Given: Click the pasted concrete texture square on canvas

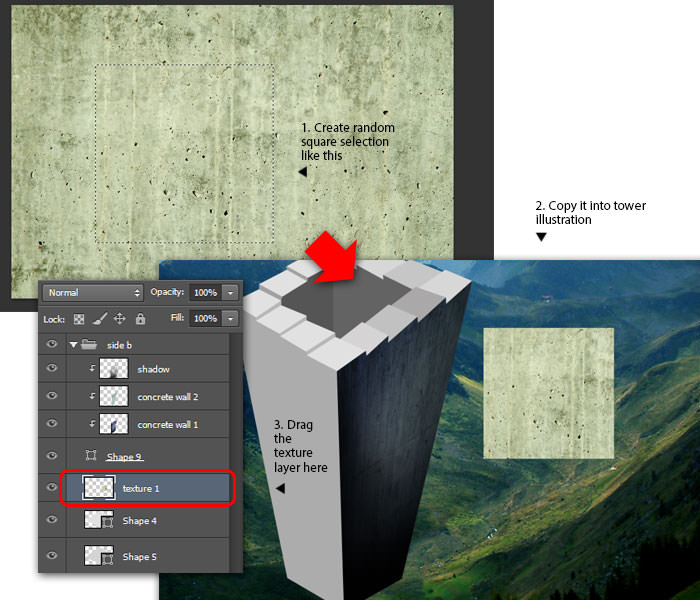Looking at the screenshot, I should point(549,393).
